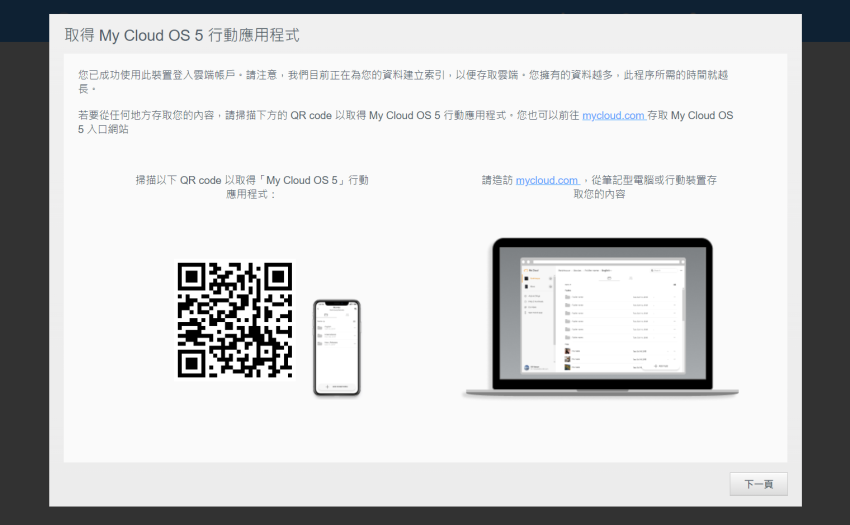Click the 下一頁 (Next) button

click(758, 484)
